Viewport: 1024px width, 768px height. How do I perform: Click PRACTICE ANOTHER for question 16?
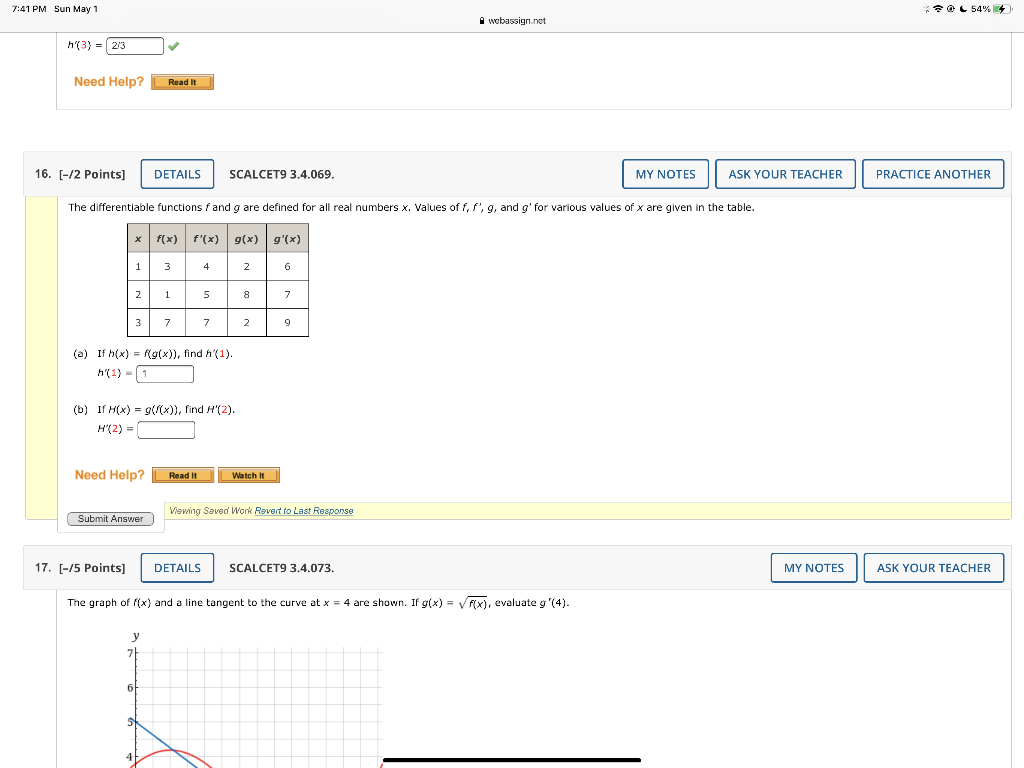coord(932,173)
